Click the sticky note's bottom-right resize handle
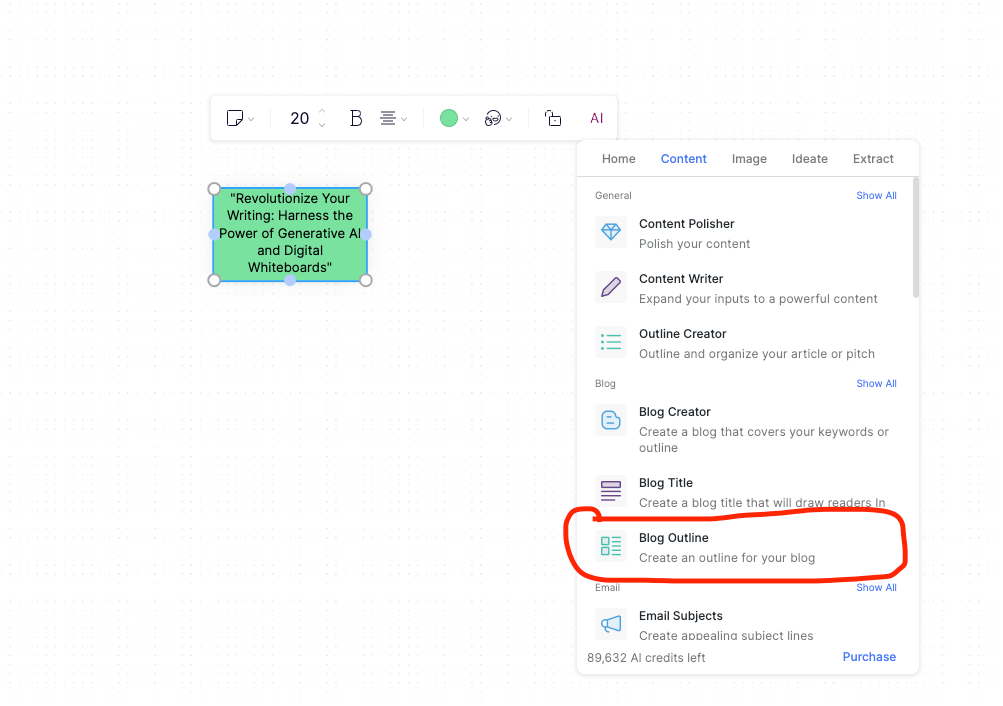Viewport: 1003px width, 706px height. [x=366, y=280]
